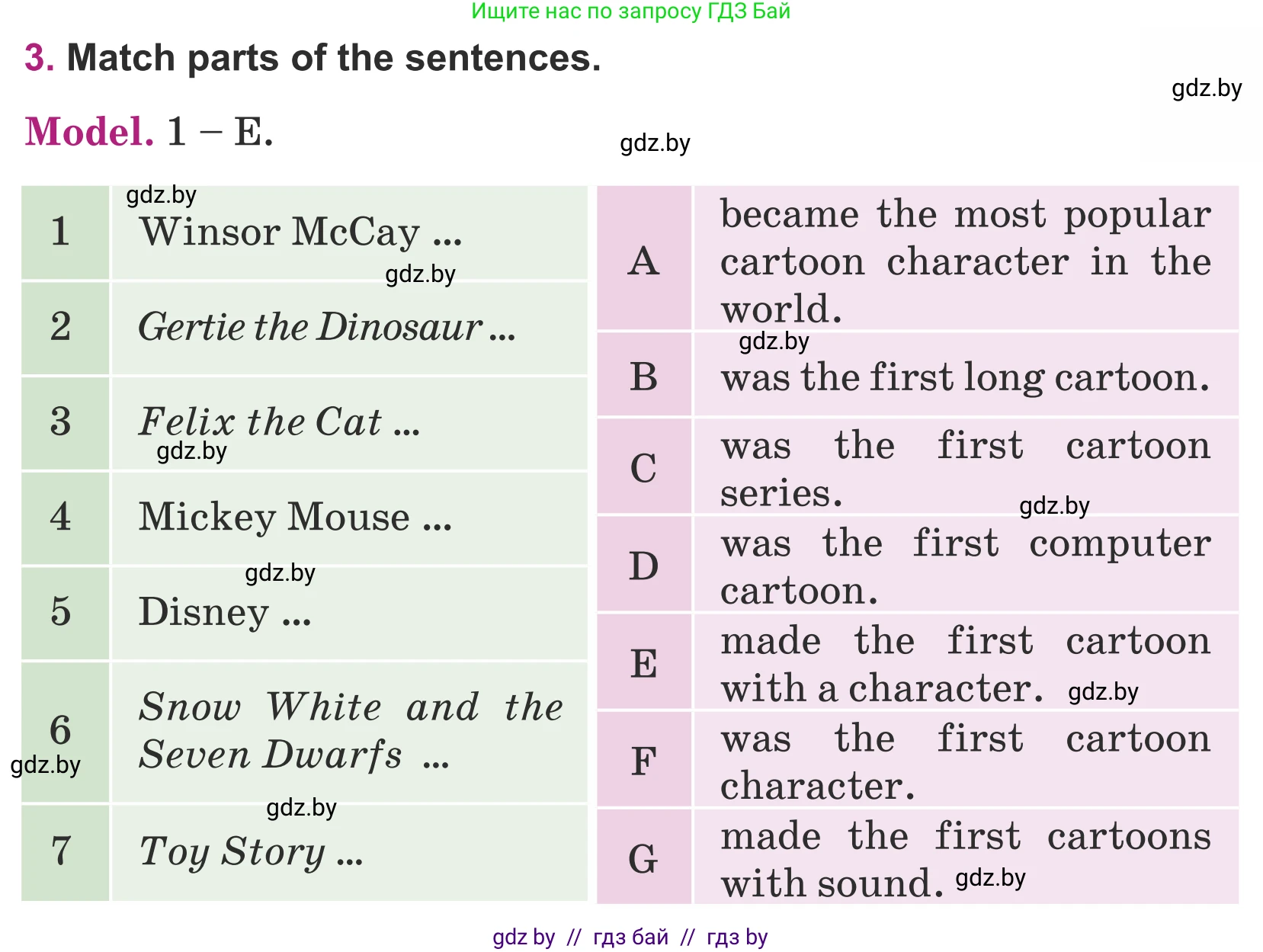Click the "Model. 1 – E." example text
This screenshot has height=952, width=1263.
(x=149, y=132)
